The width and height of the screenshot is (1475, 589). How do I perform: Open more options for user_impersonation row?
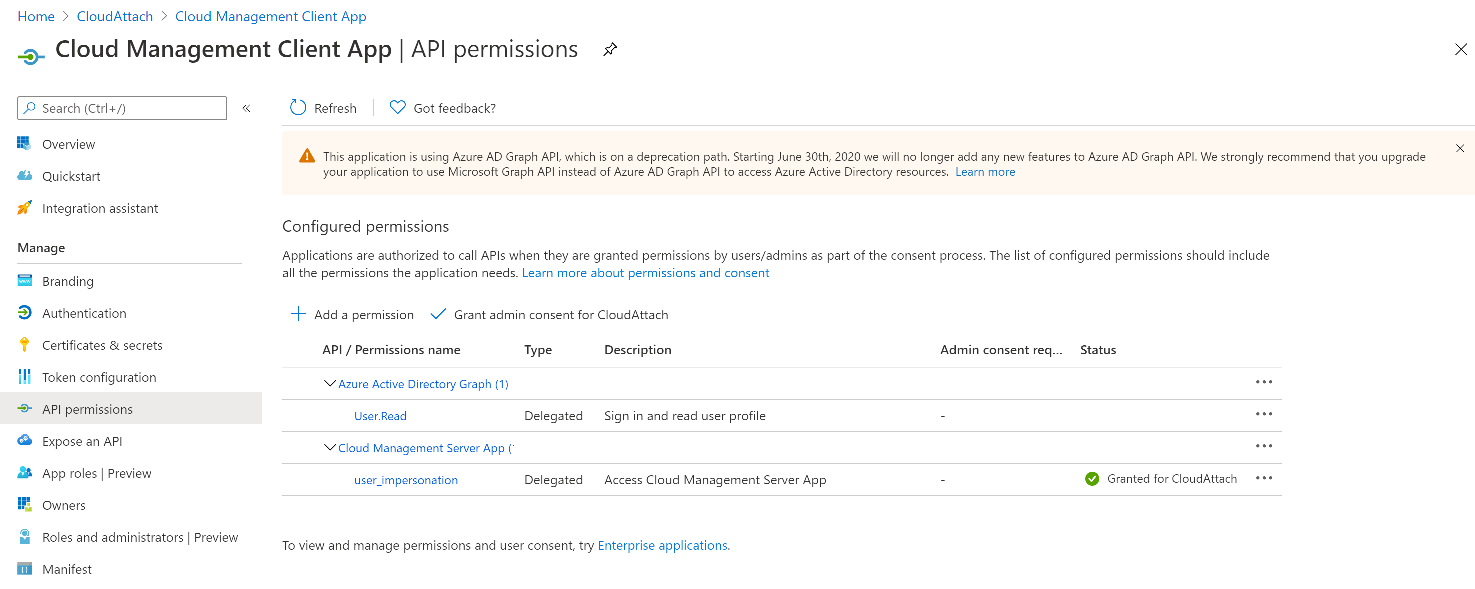pyautogui.click(x=1264, y=478)
